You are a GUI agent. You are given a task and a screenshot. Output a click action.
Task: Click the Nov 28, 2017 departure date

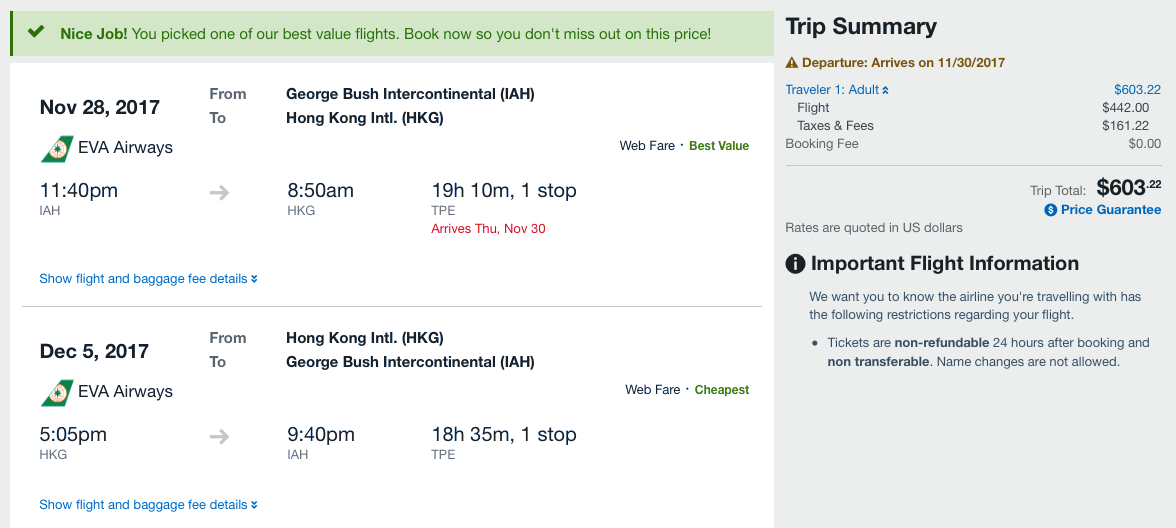pos(99,107)
